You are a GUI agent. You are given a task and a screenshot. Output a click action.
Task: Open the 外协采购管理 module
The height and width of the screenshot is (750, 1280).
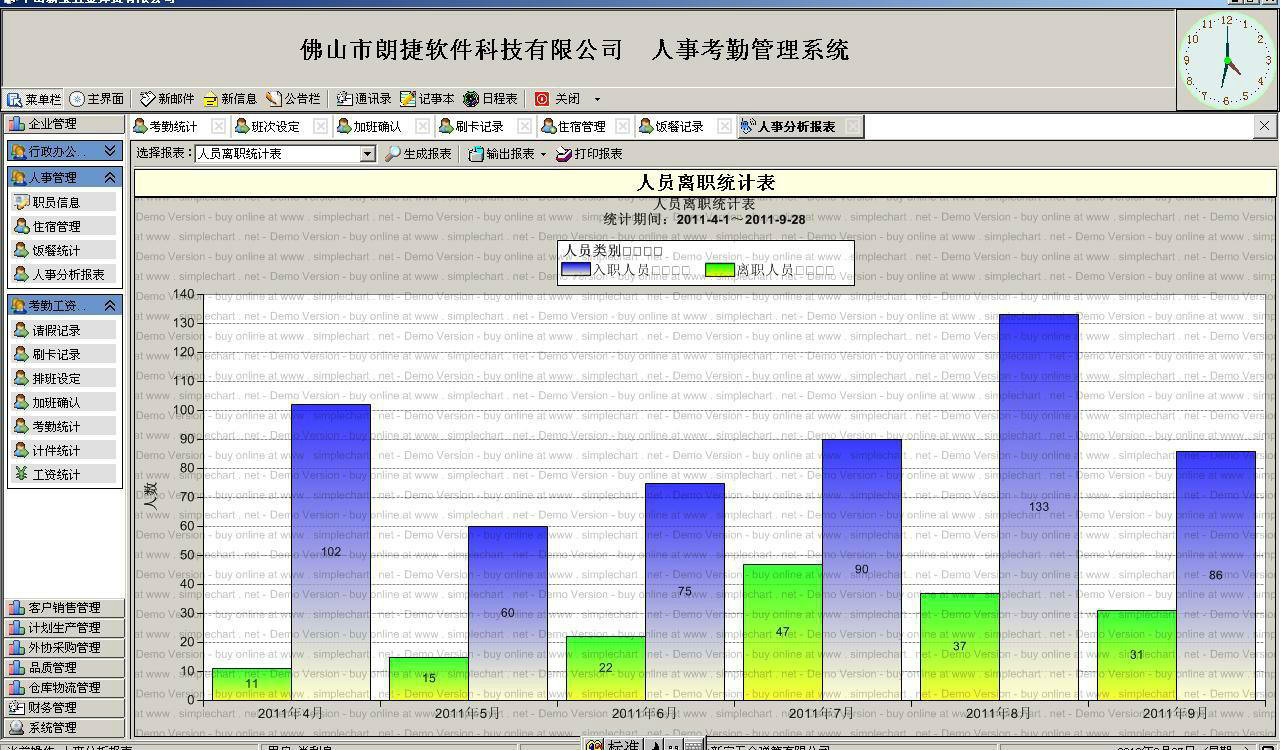click(x=64, y=648)
